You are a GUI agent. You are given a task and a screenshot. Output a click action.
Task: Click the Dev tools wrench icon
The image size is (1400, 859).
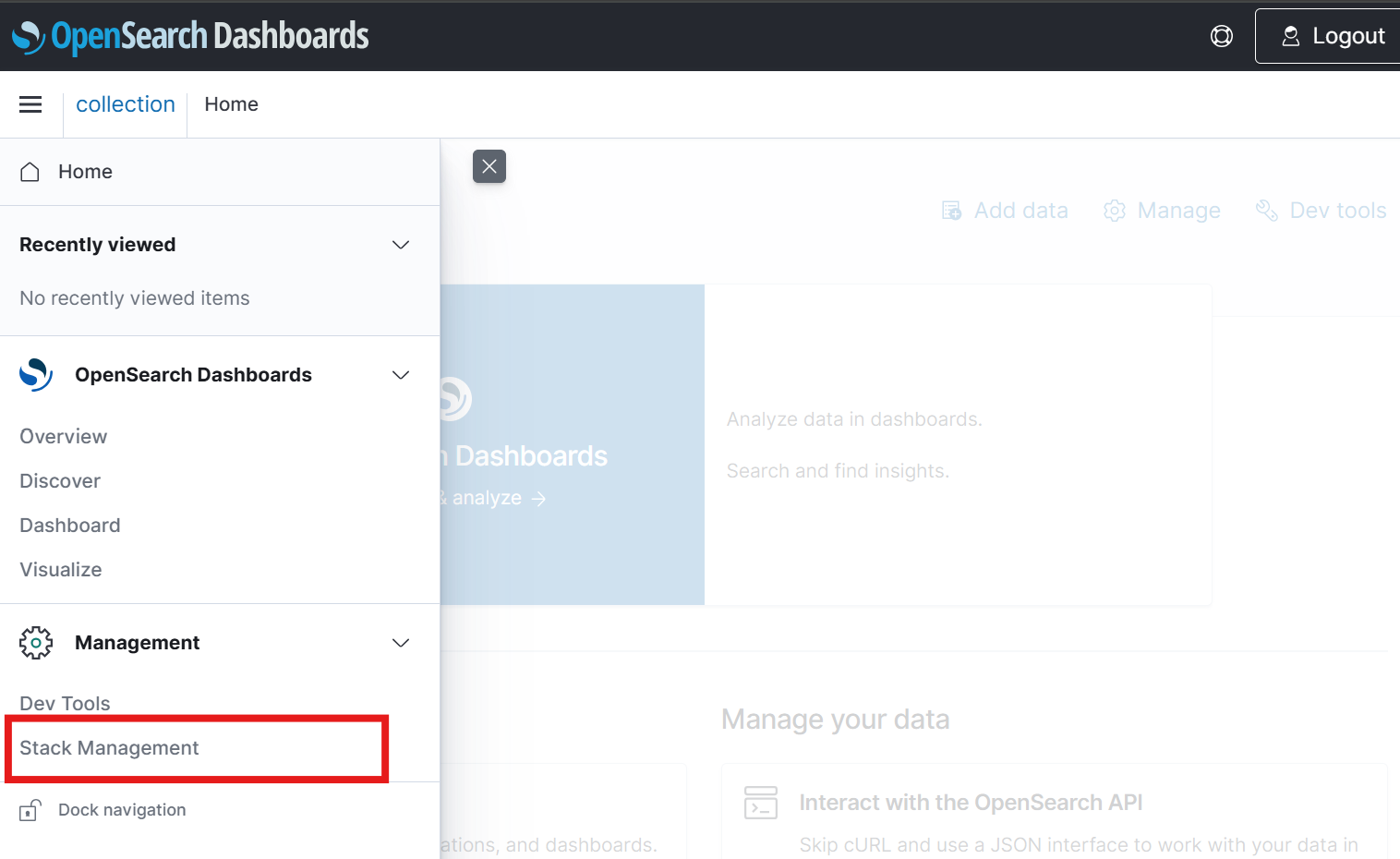(1266, 211)
